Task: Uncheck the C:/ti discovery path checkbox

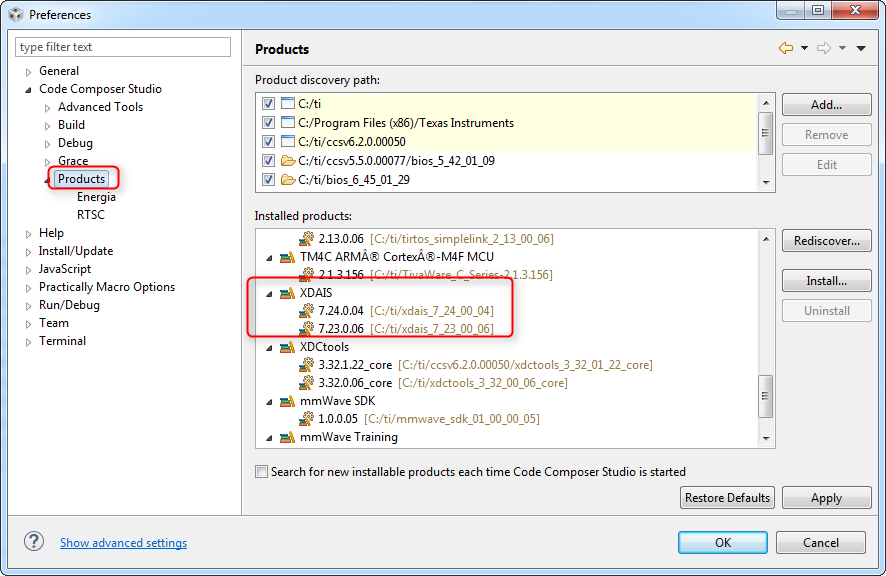Action: pos(268,103)
